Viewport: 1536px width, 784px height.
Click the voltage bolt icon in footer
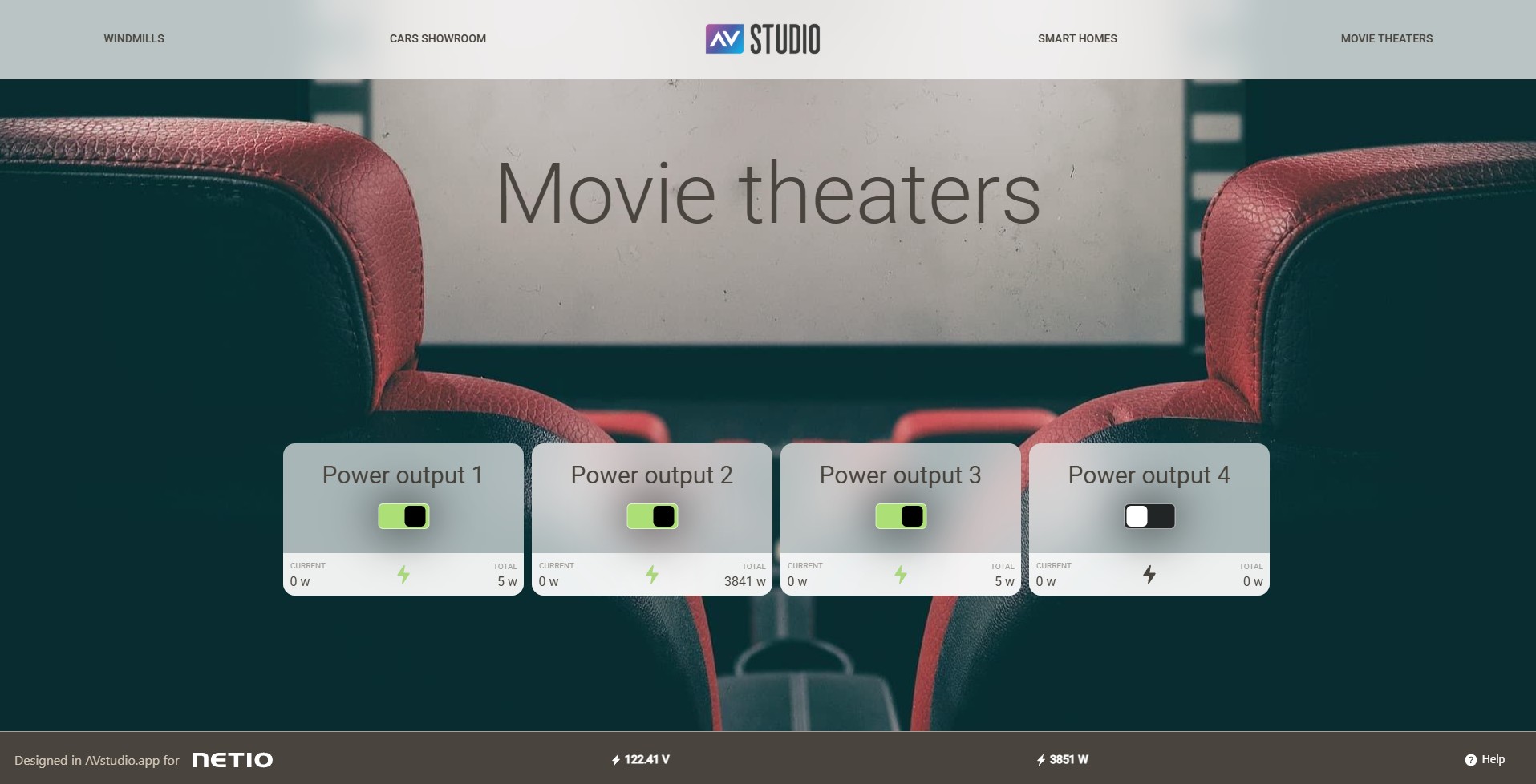click(616, 760)
